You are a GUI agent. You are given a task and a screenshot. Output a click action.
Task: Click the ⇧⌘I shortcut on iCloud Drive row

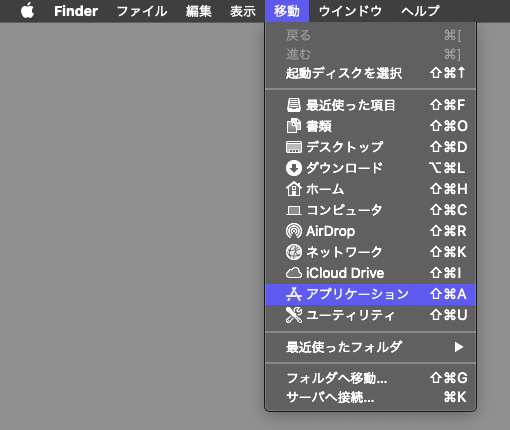pos(446,273)
